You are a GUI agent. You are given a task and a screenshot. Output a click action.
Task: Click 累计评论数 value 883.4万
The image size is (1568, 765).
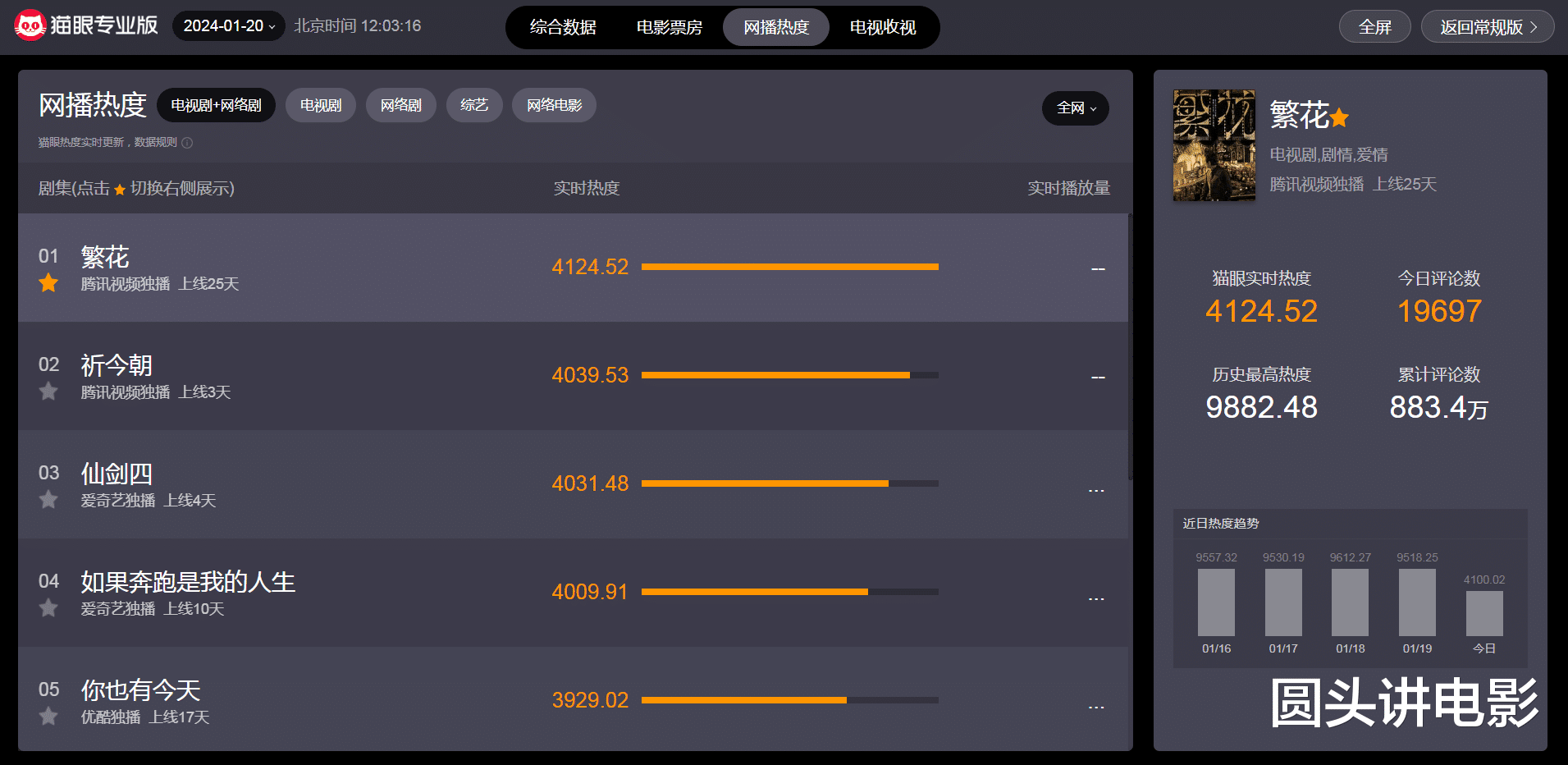[1438, 407]
